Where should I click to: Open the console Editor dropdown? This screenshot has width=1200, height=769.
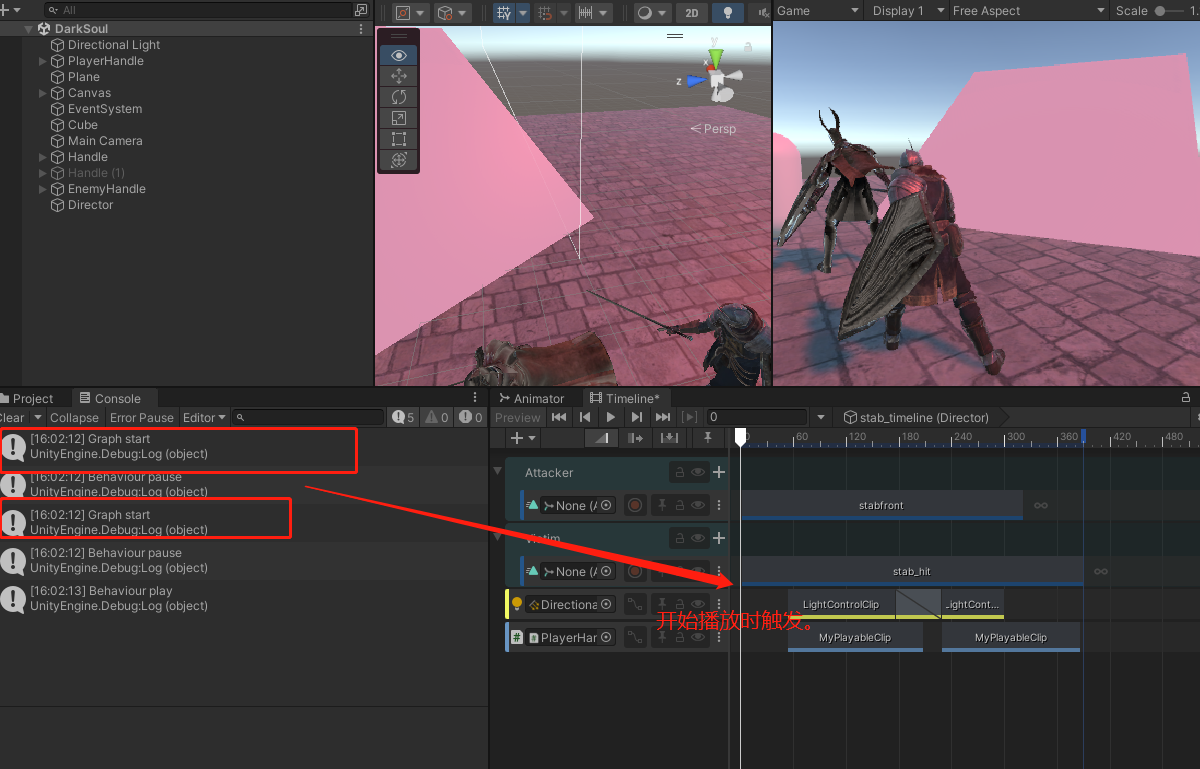(x=204, y=417)
